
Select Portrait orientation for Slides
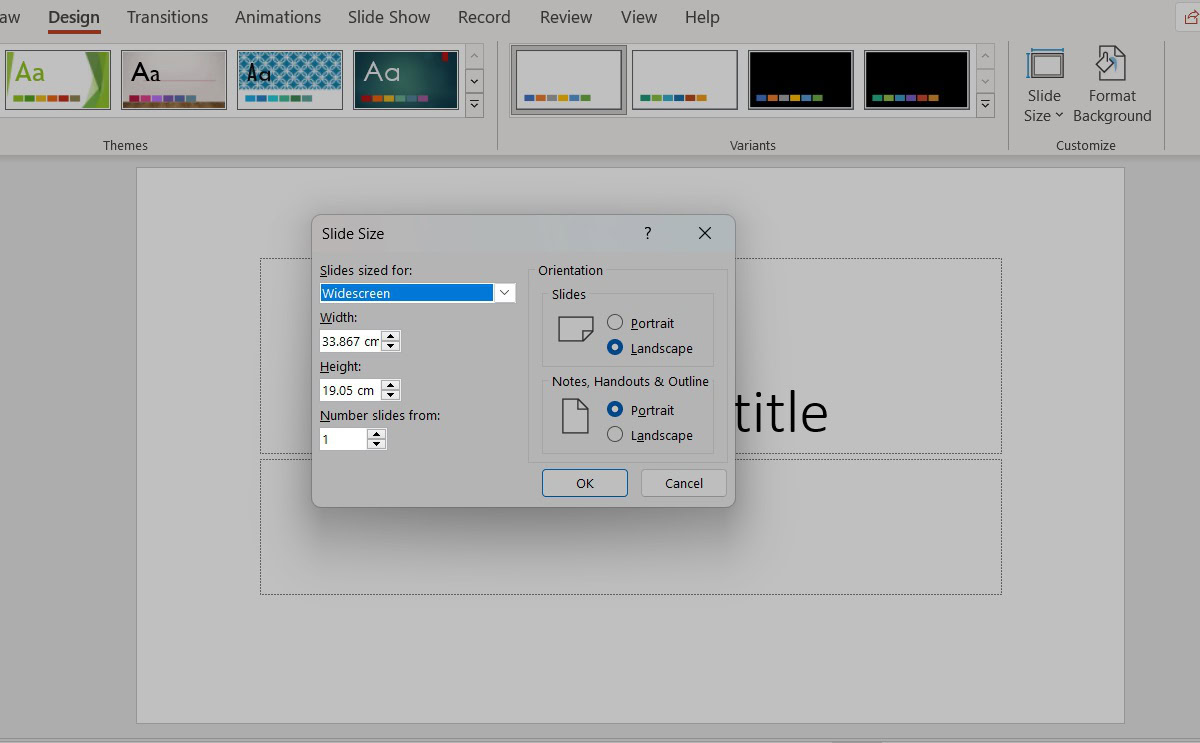615,323
